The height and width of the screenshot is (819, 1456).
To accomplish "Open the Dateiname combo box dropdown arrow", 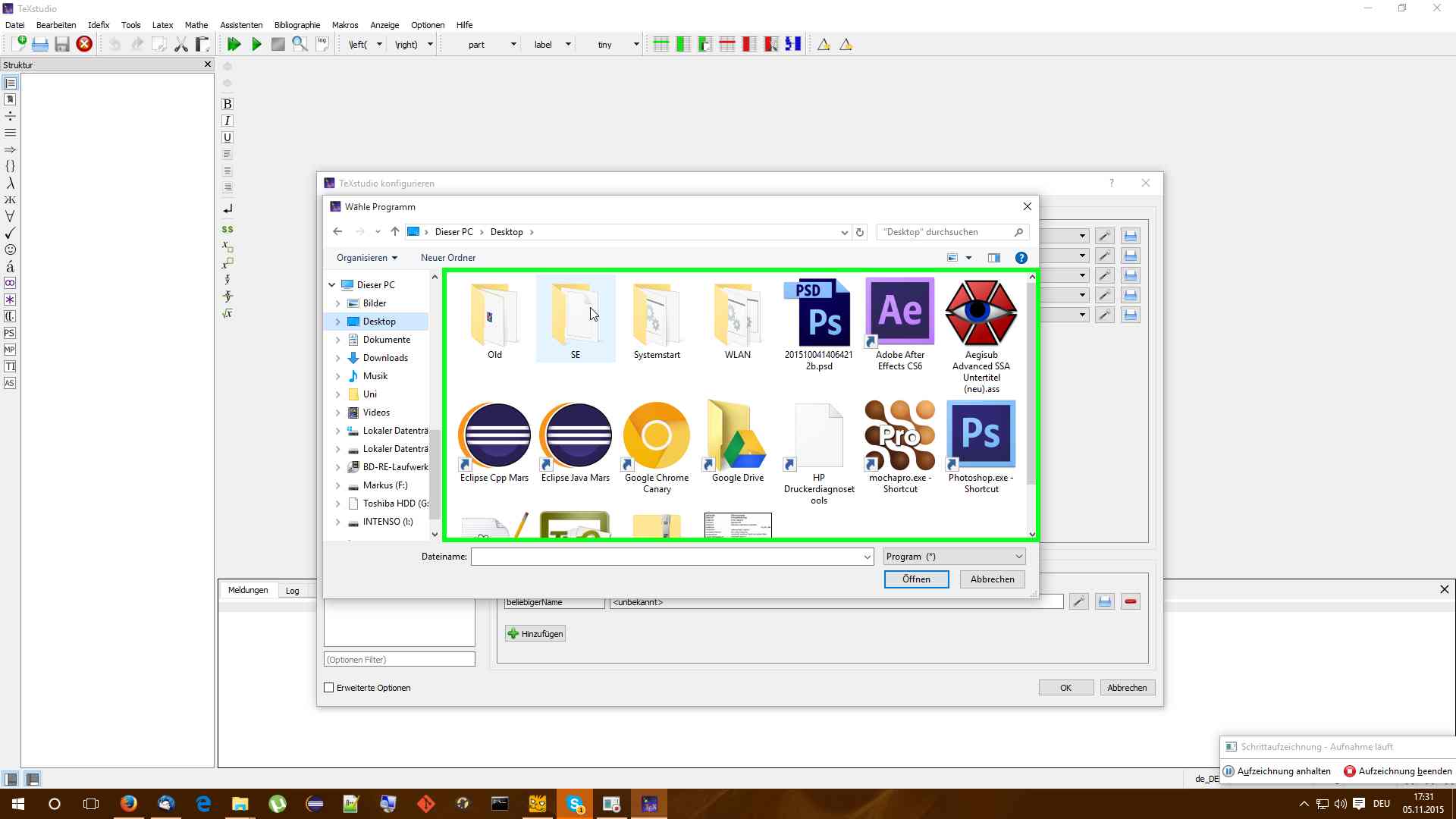I will 867,557.
